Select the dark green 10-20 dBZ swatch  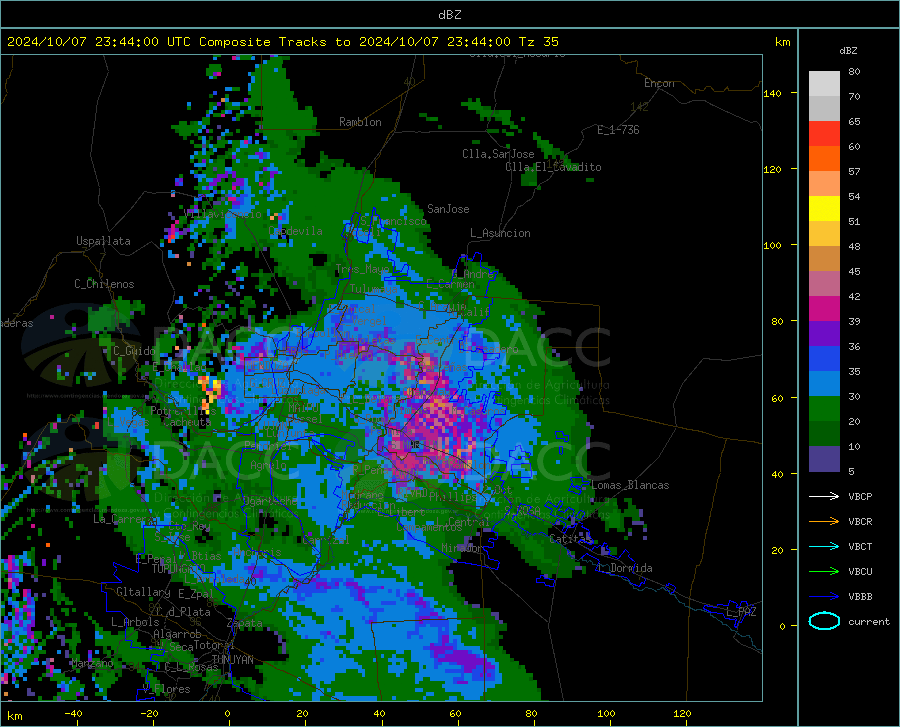(824, 434)
